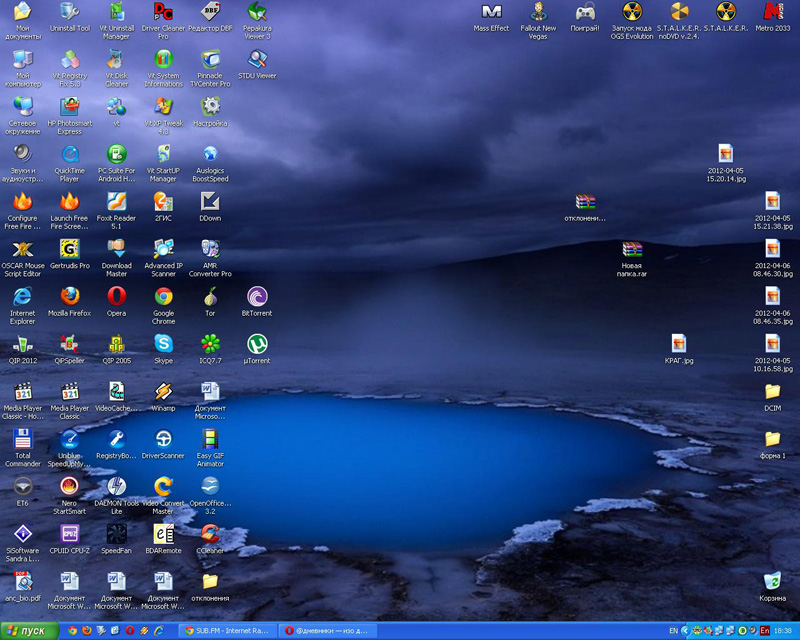Screen dimensions: 800x640
Task: Open the CPUID CPU-Z desktop shortcut
Action: point(70,539)
